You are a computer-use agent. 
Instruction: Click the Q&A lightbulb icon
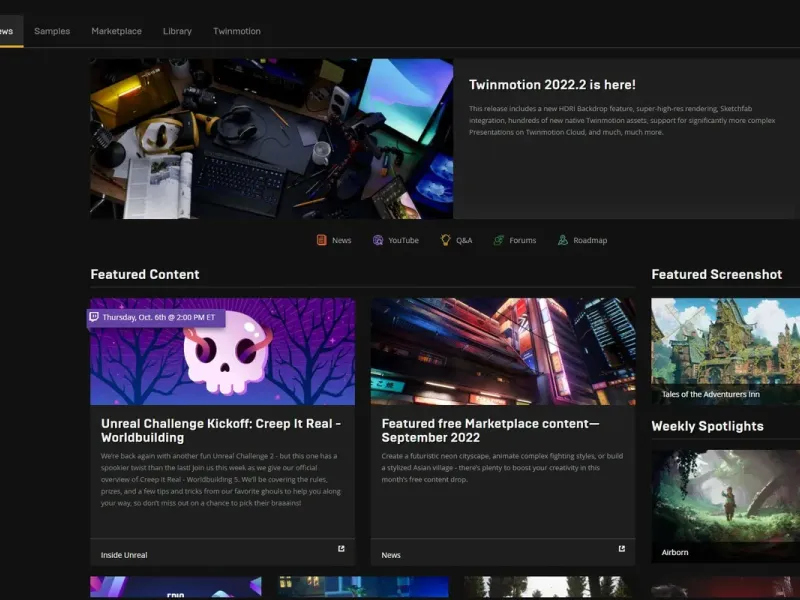[x=445, y=240]
